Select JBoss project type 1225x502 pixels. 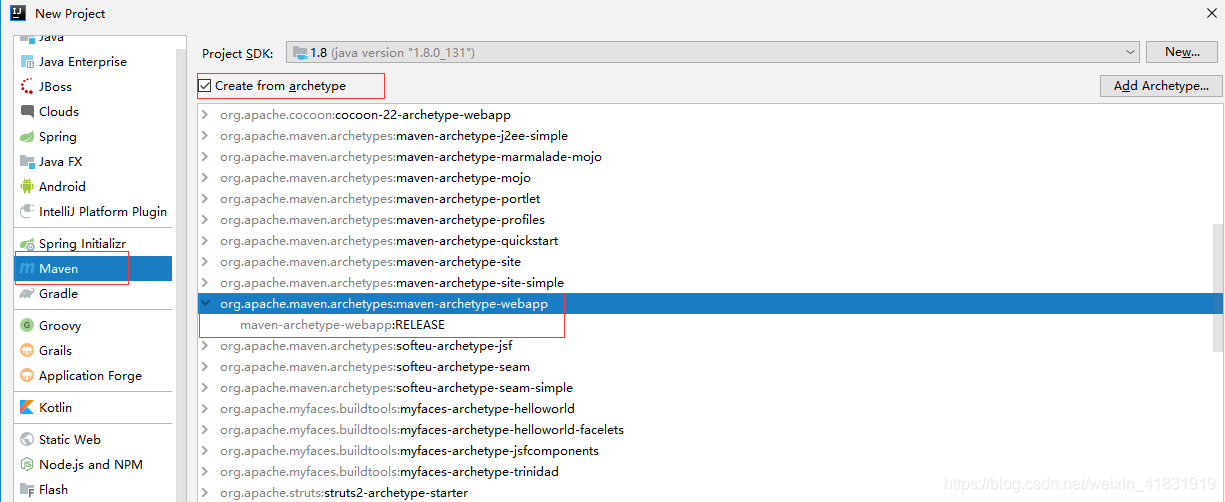(x=95, y=87)
